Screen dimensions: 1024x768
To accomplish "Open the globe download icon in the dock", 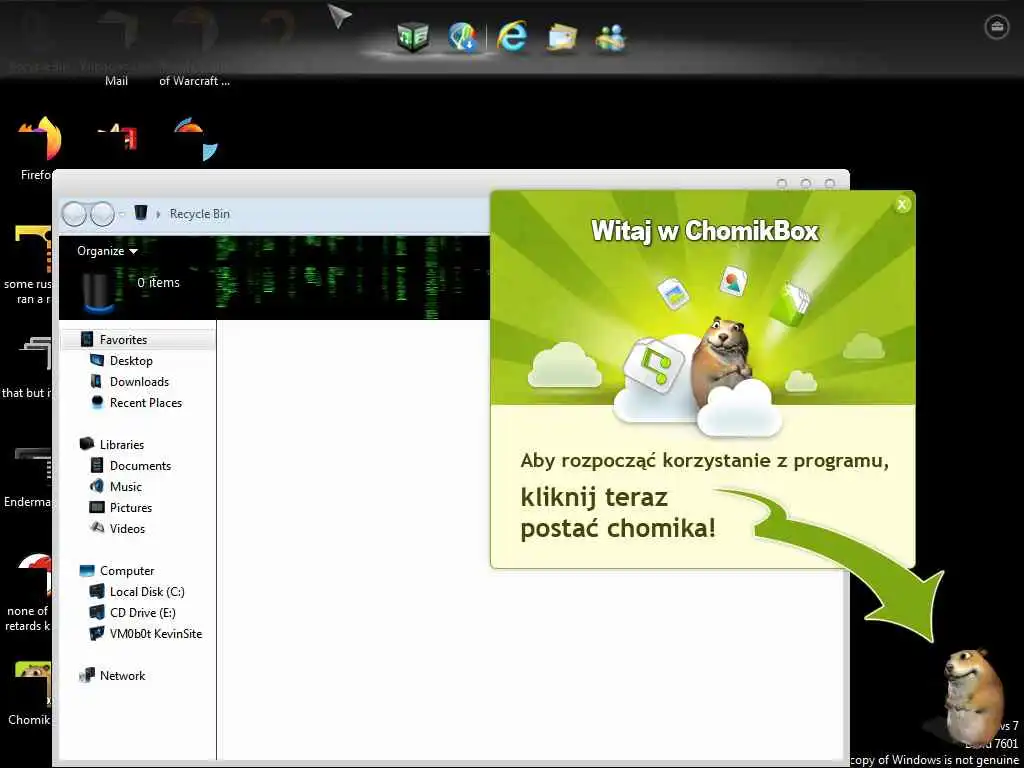I will point(463,37).
